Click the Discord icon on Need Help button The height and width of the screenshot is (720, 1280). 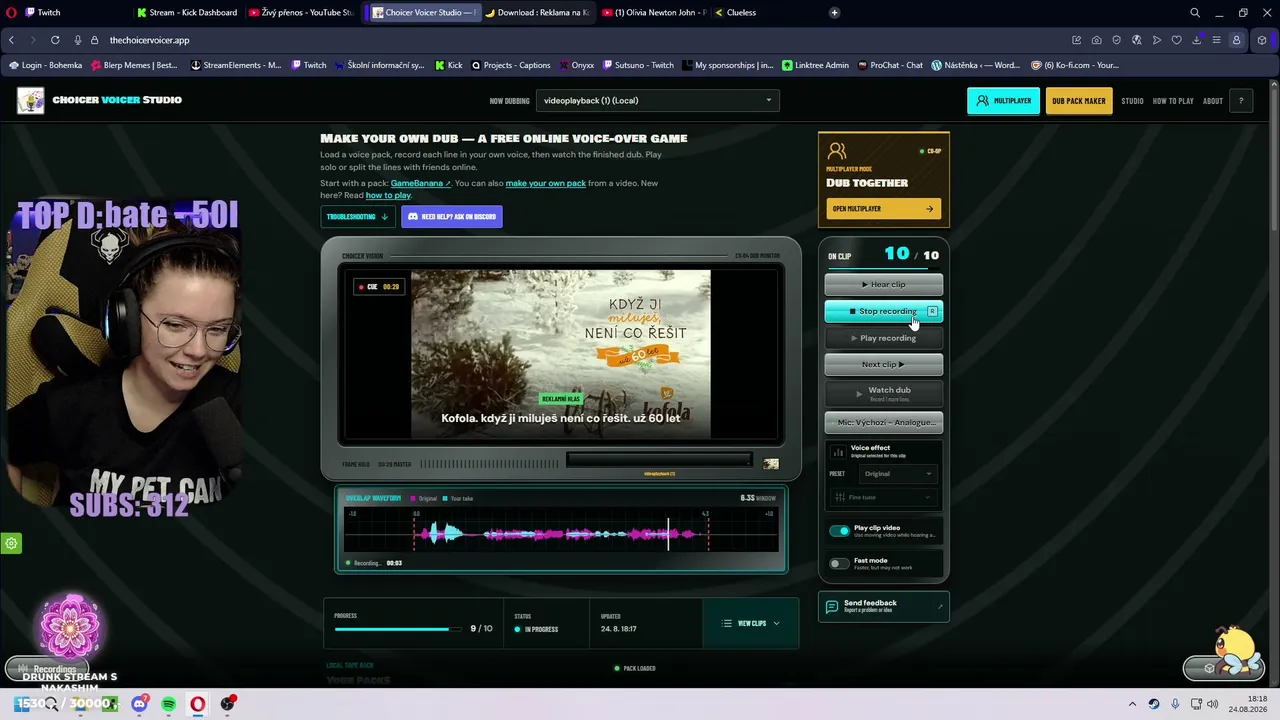[x=413, y=216]
